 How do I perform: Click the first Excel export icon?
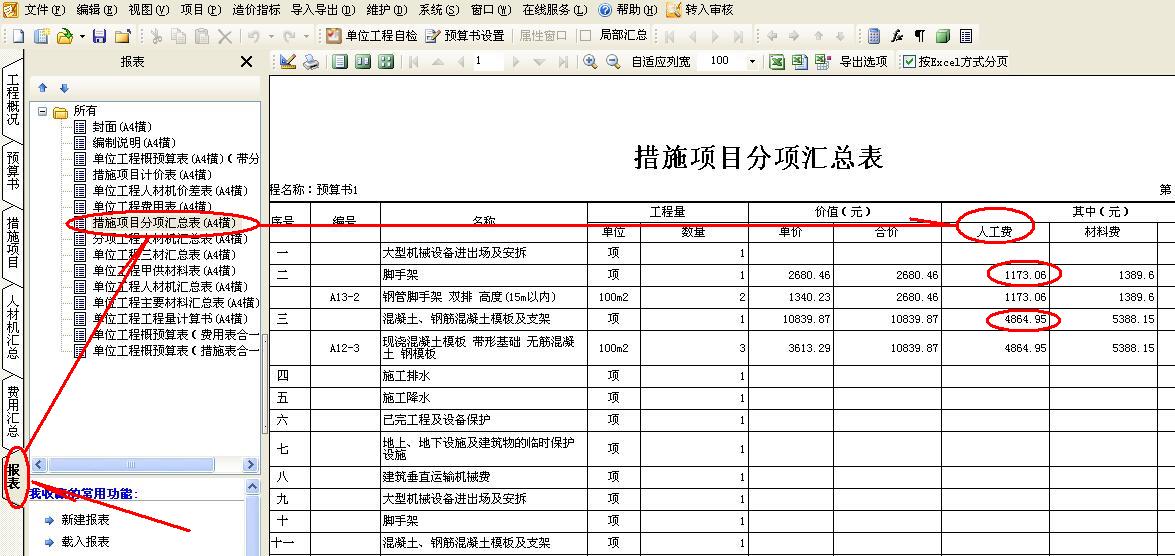click(x=777, y=62)
